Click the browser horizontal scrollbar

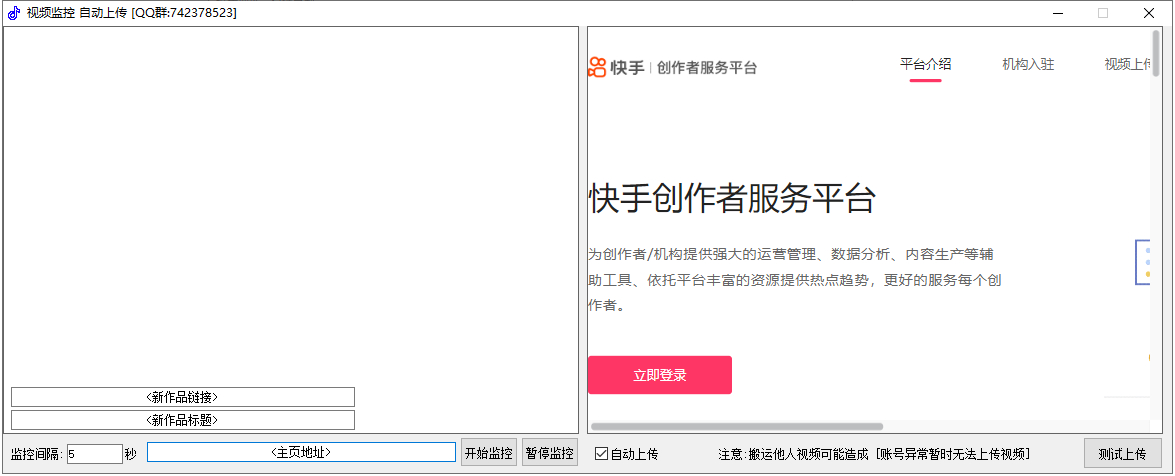click(737, 427)
